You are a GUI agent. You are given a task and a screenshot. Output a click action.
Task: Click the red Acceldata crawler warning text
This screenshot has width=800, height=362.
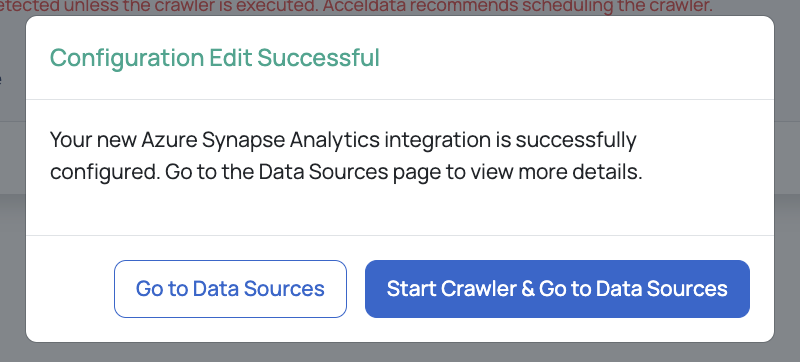point(356,7)
